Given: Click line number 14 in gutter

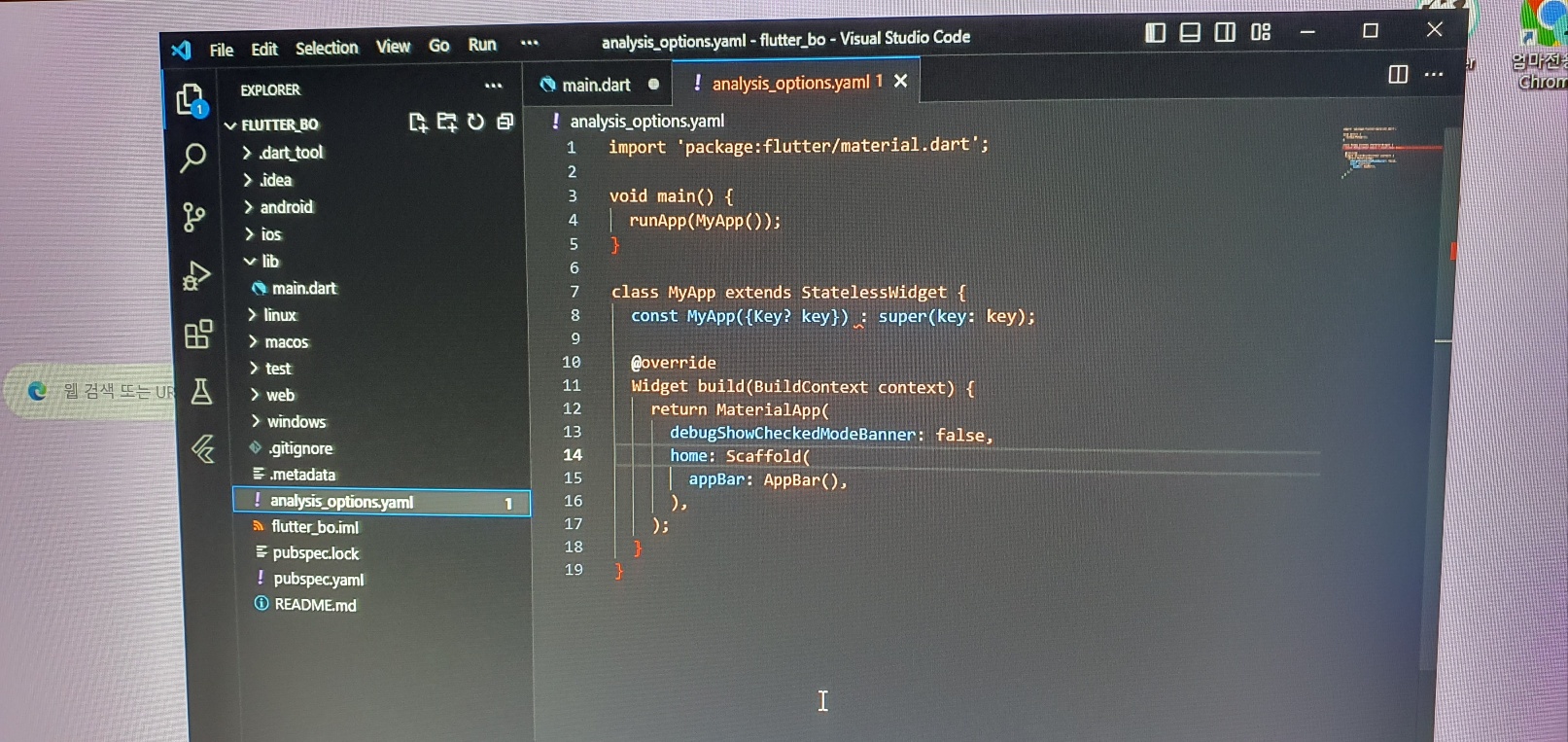Looking at the screenshot, I should tap(573, 454).
